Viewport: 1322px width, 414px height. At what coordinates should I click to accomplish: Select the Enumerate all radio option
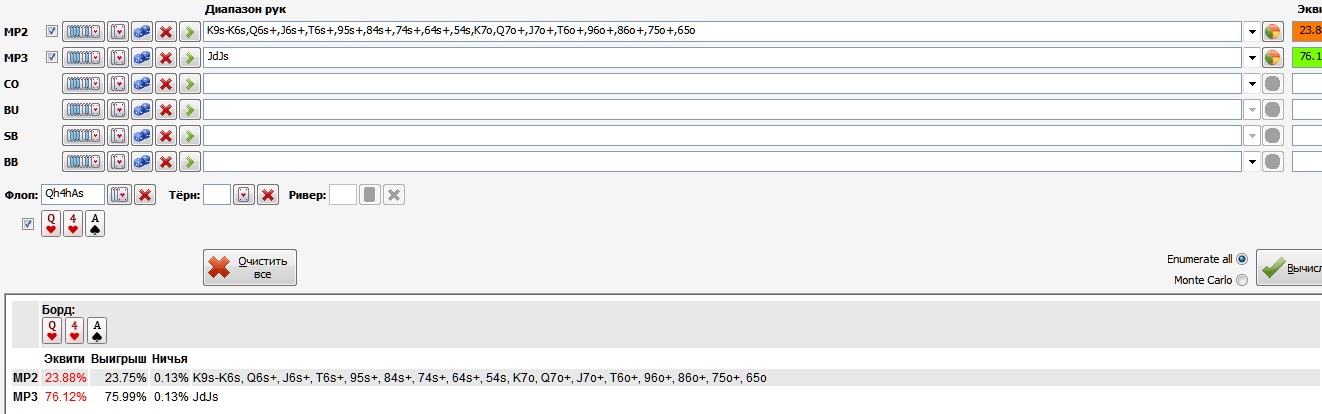click(x=1242, y=259)
